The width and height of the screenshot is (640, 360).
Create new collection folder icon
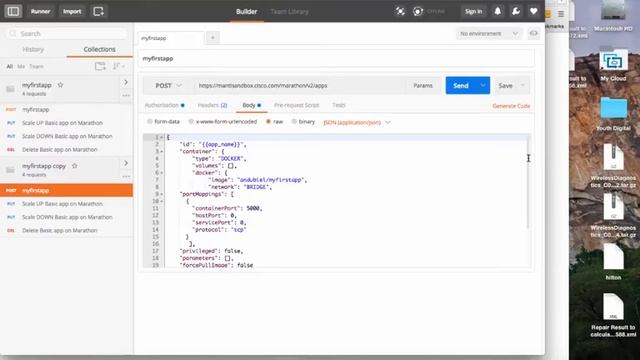pyautogui.click(x=100, y=66)
